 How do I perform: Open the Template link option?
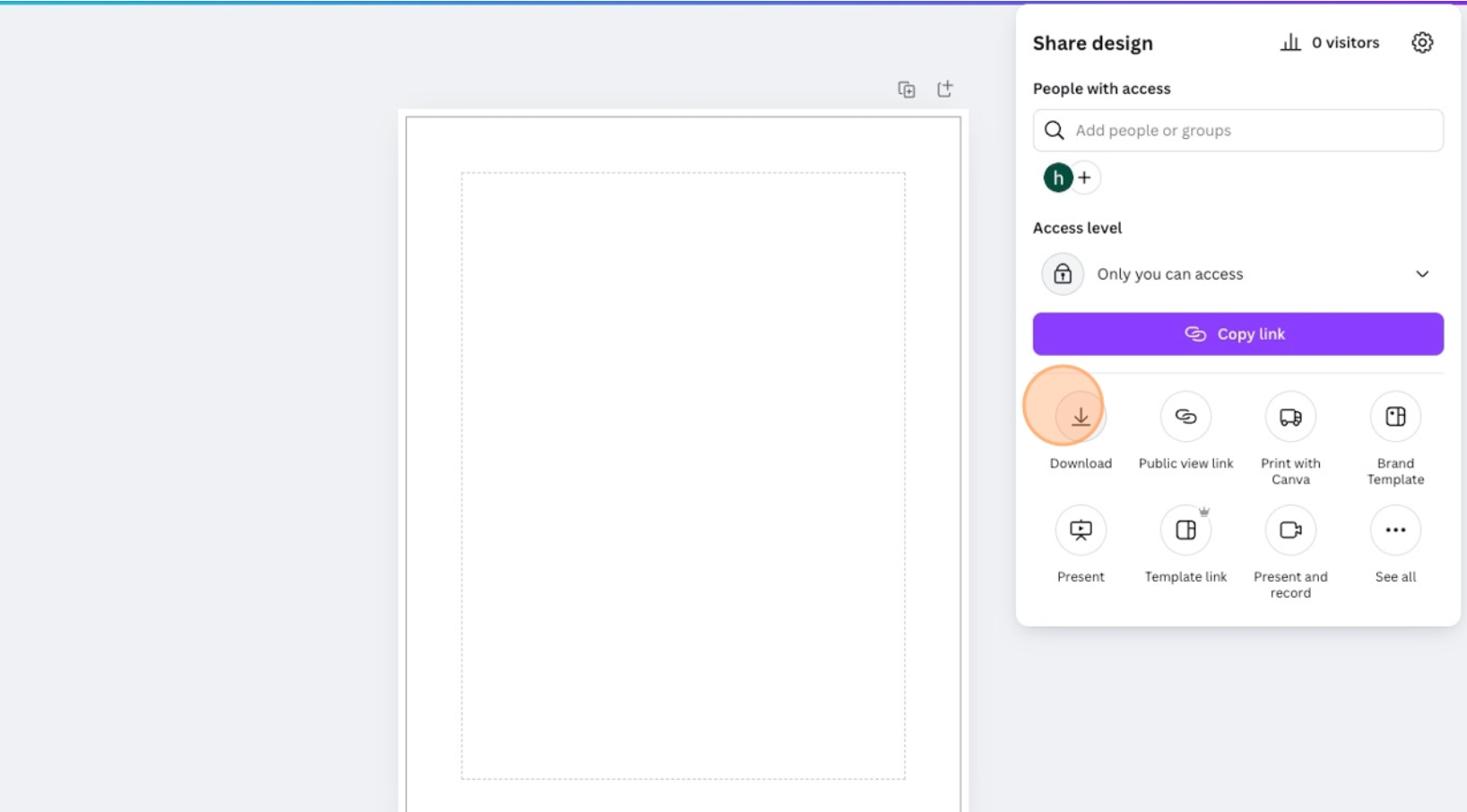(1185, 530)
